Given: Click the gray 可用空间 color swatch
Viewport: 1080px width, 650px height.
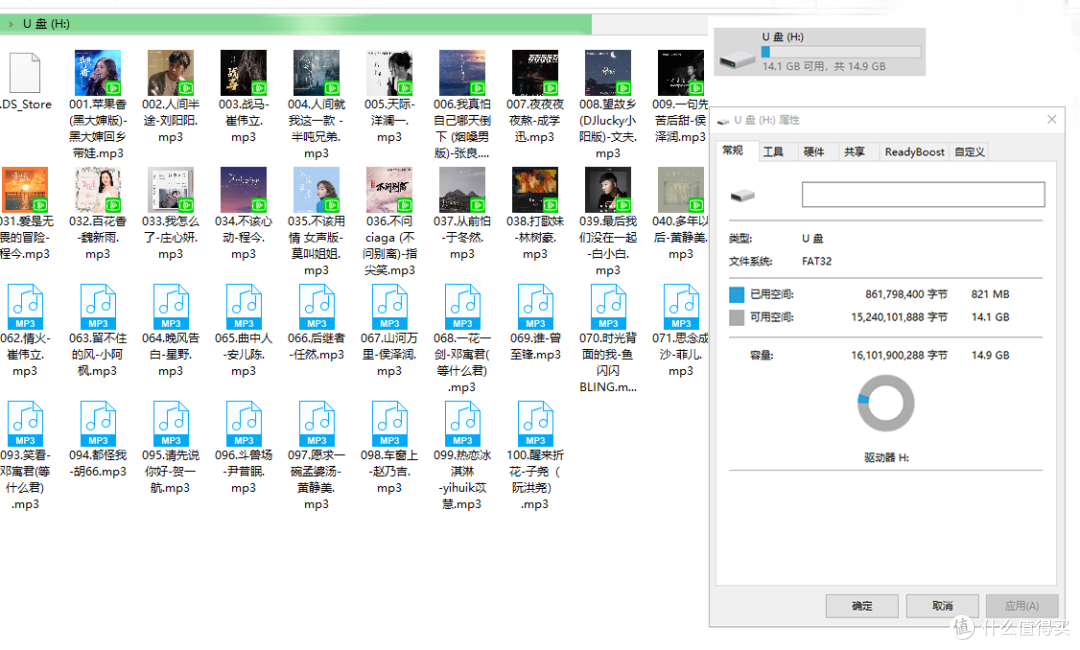Looking at the screenshot, I should (736, 317).
